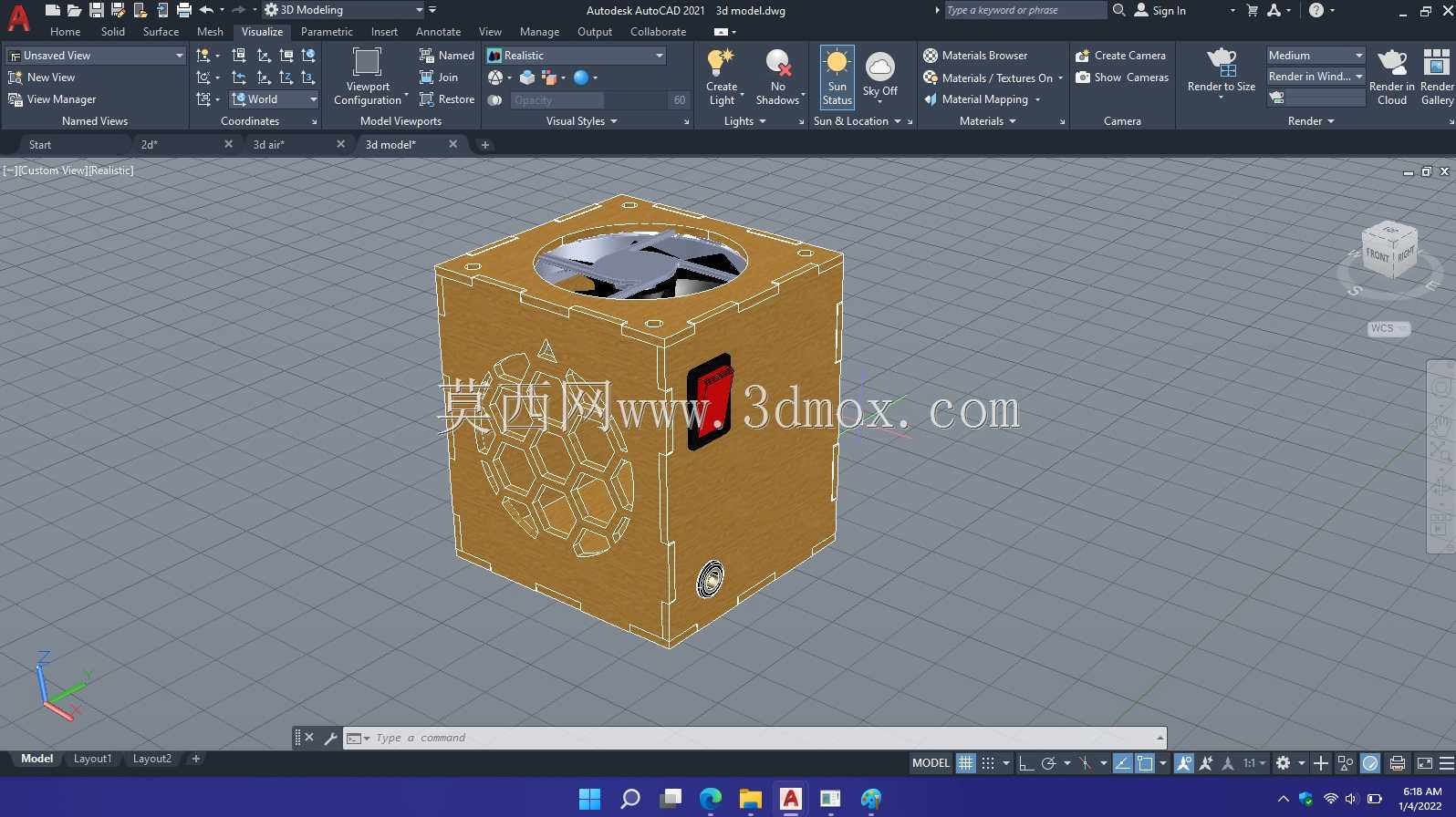Toggle MODEL space button in status bar
Image resolution: width=1456 pixels, height=817 pixels.
[931, 763]
